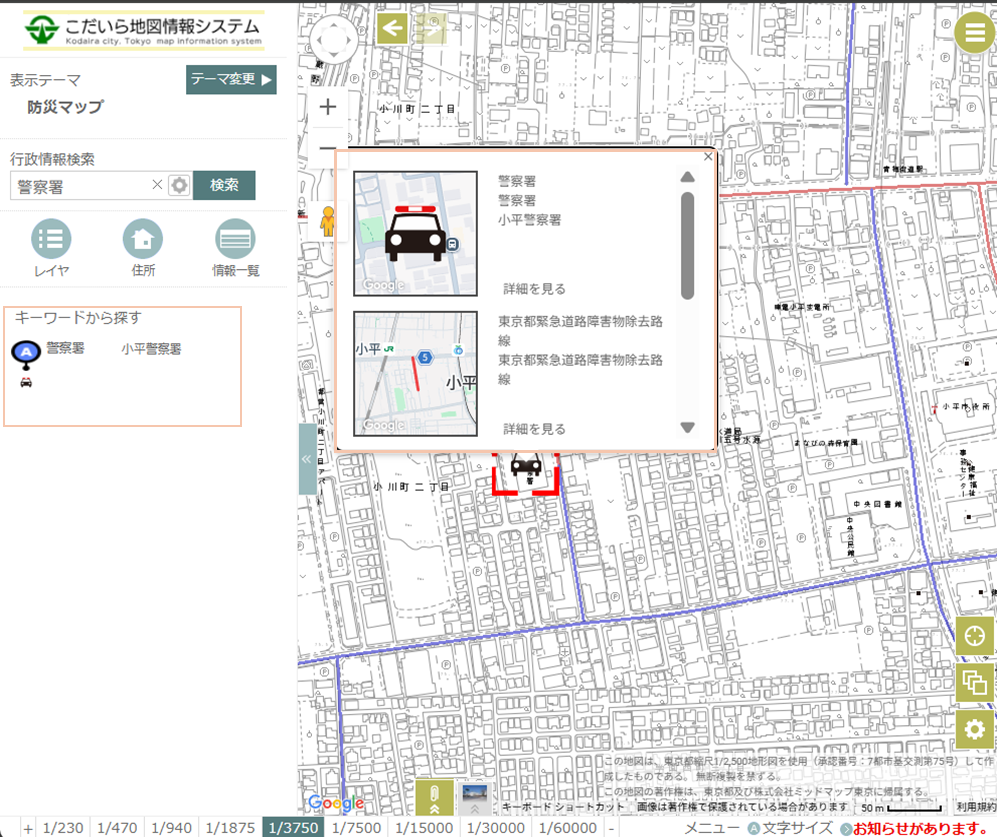997x837 pixels.
Task: Expand the photo imagery panel at bottom
Action: click(x=475, y=797)
